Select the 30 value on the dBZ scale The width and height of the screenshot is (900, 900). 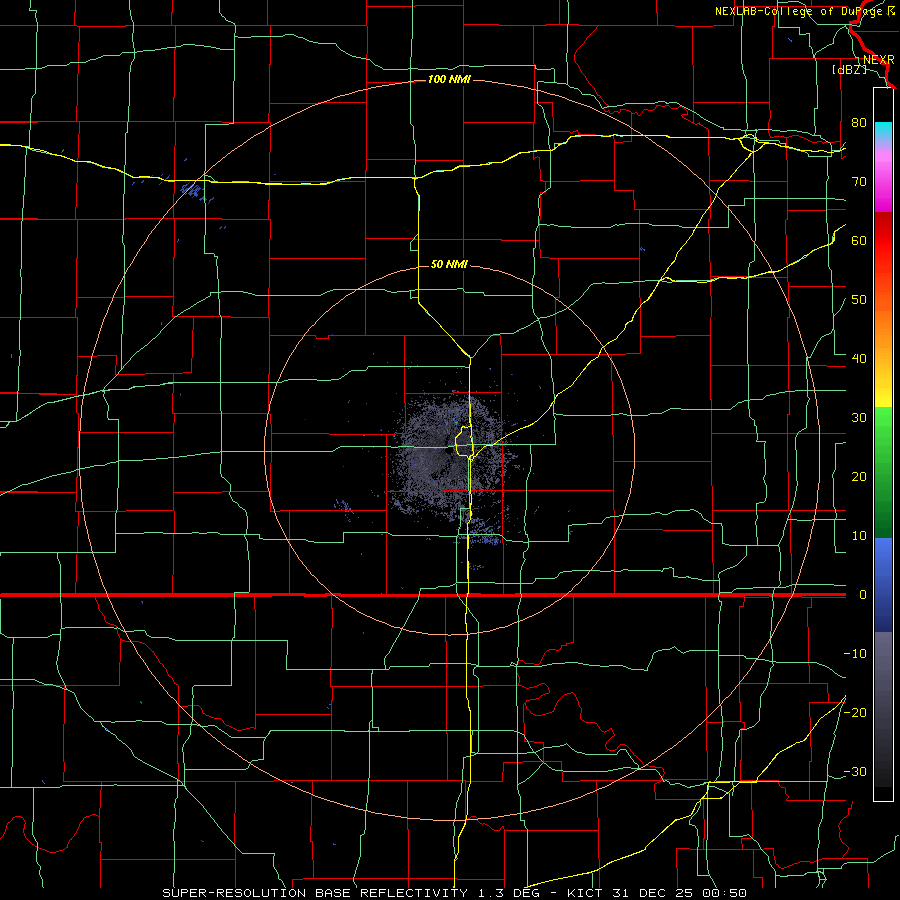tap(859, 417)
